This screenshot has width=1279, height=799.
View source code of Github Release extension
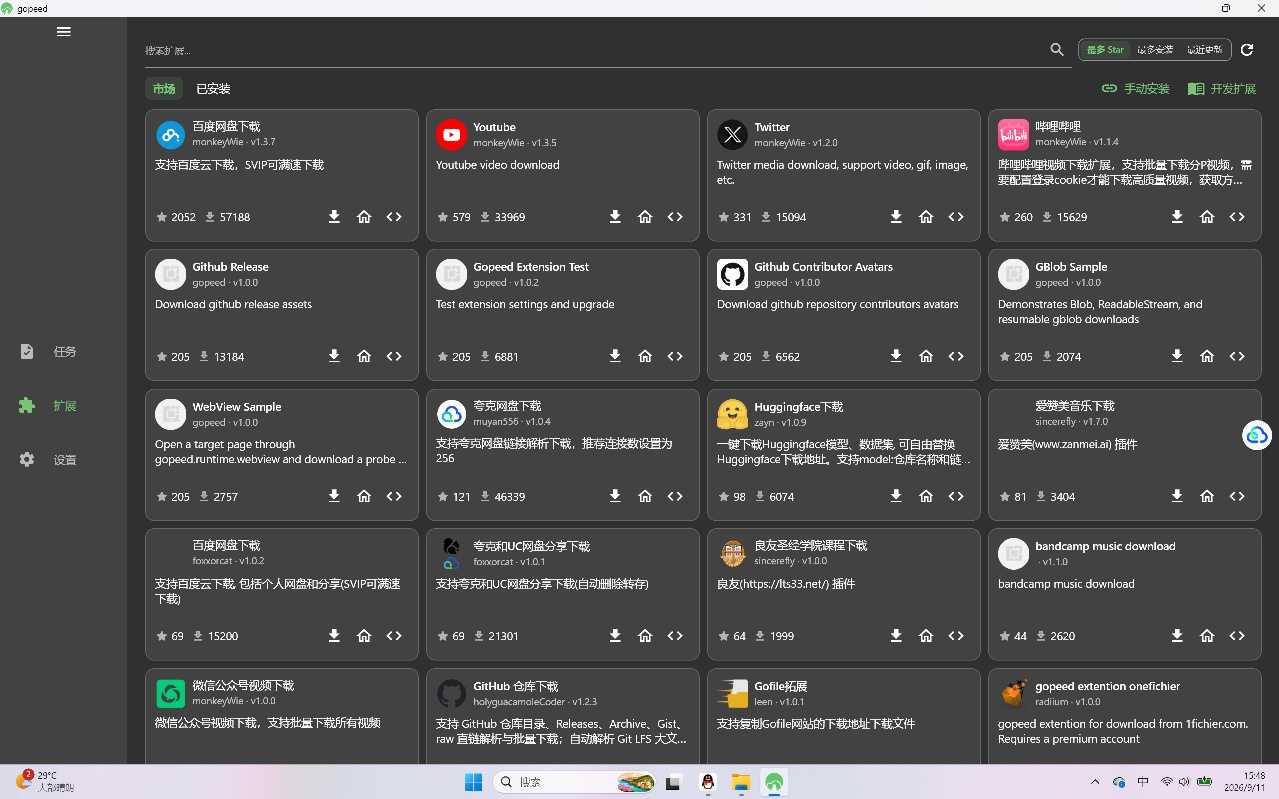(x=394, y=356)
